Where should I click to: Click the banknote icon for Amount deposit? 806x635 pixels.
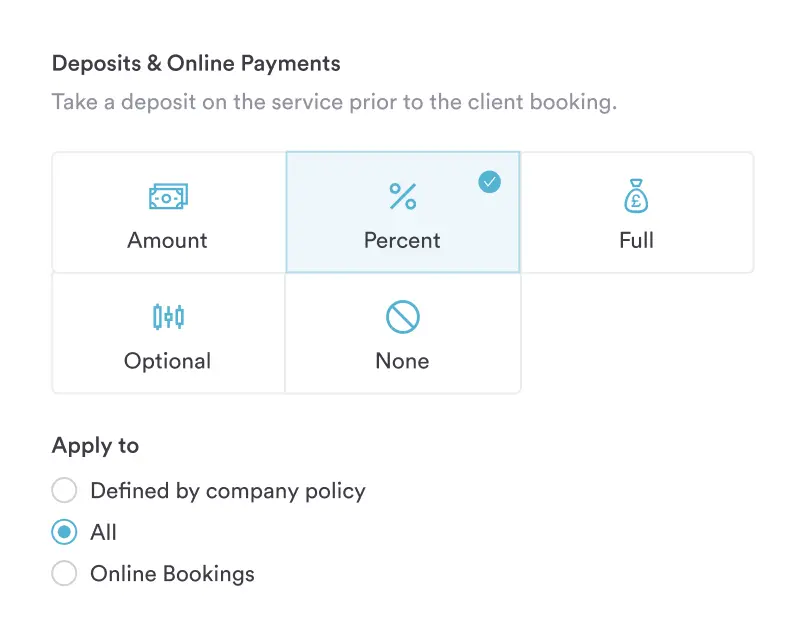click(x=168, y=197)
